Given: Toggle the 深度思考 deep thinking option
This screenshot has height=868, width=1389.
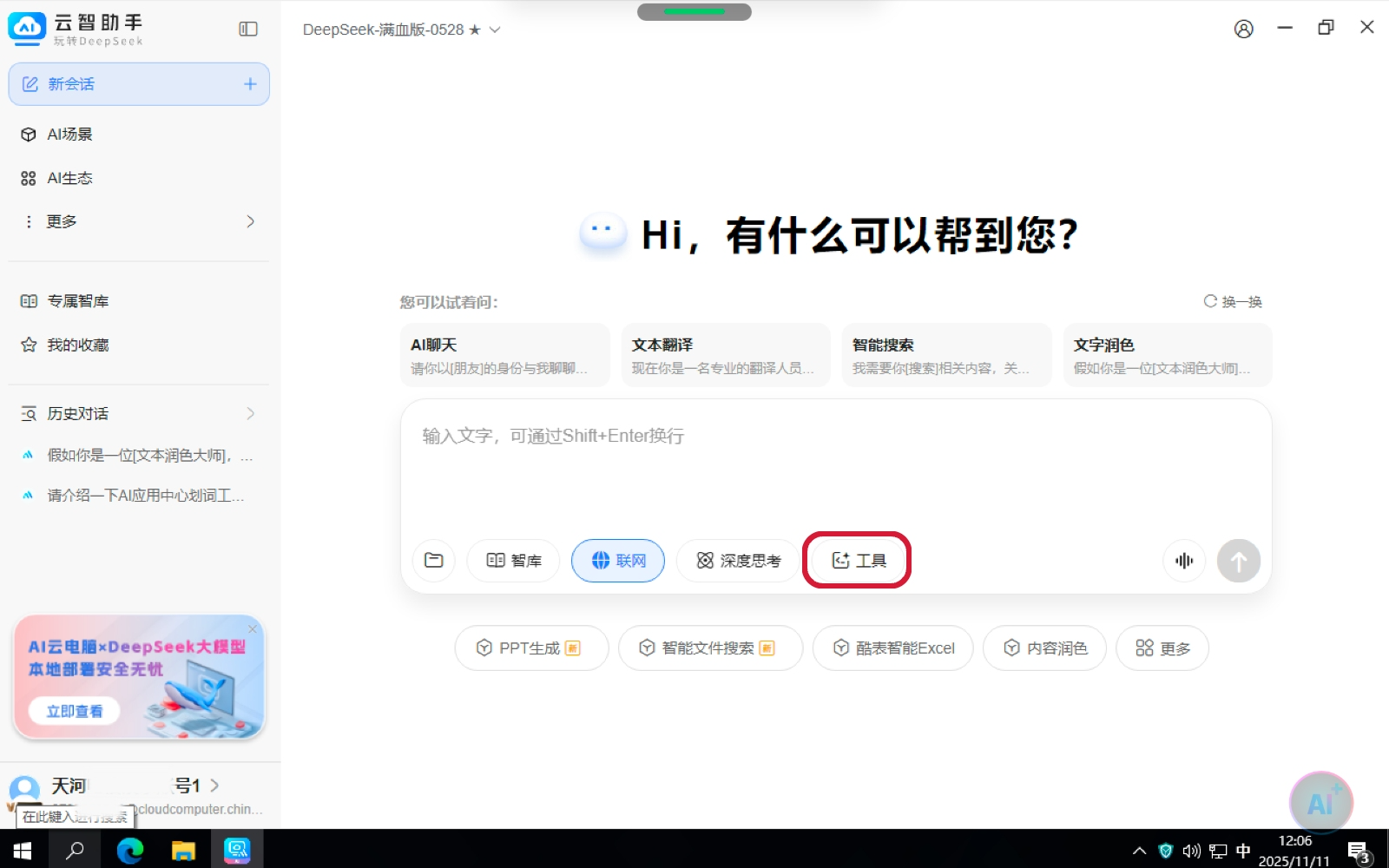Looking at the screenshot, I should point(738,561).
